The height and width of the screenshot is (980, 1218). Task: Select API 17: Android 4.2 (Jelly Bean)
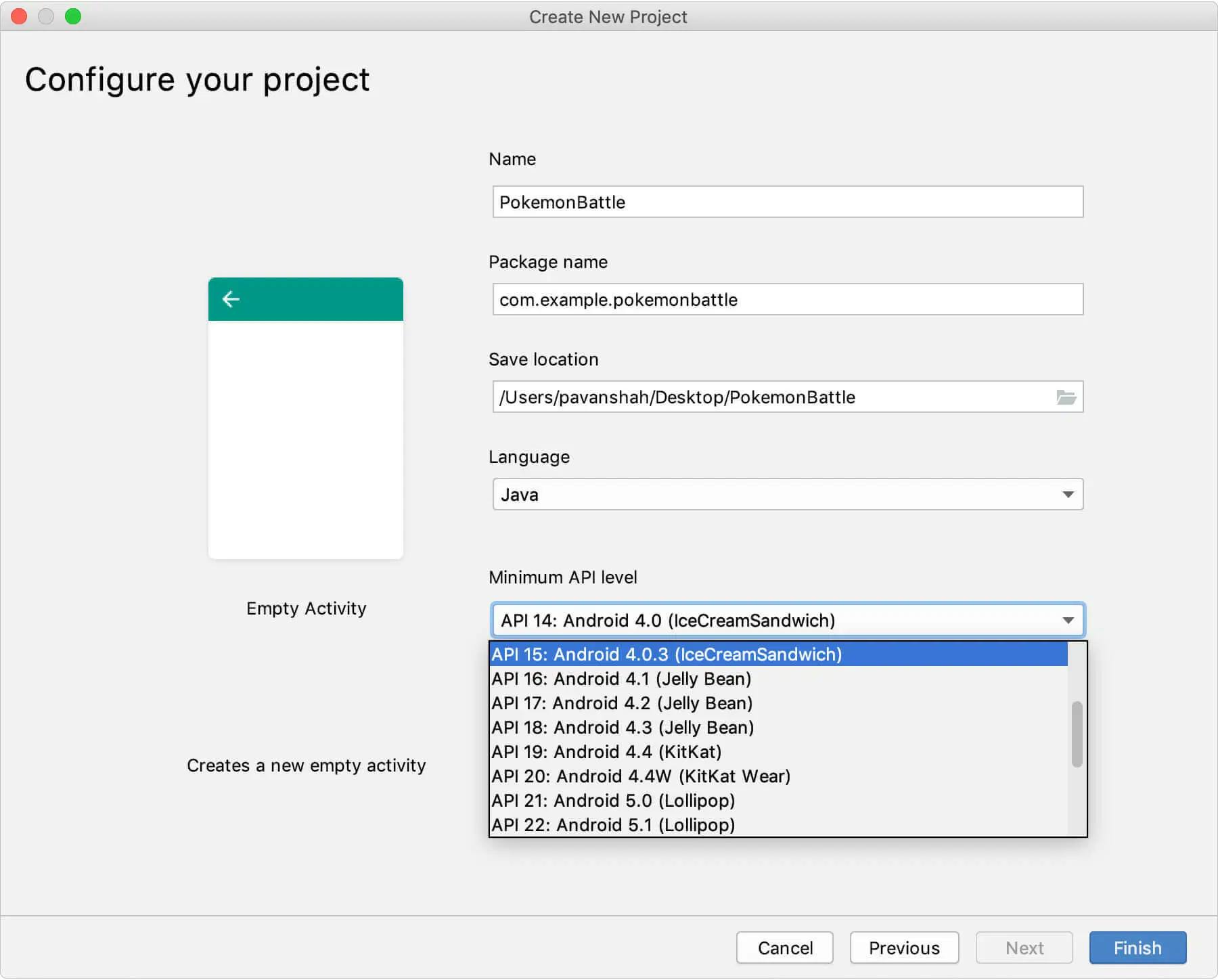(778, 703)
